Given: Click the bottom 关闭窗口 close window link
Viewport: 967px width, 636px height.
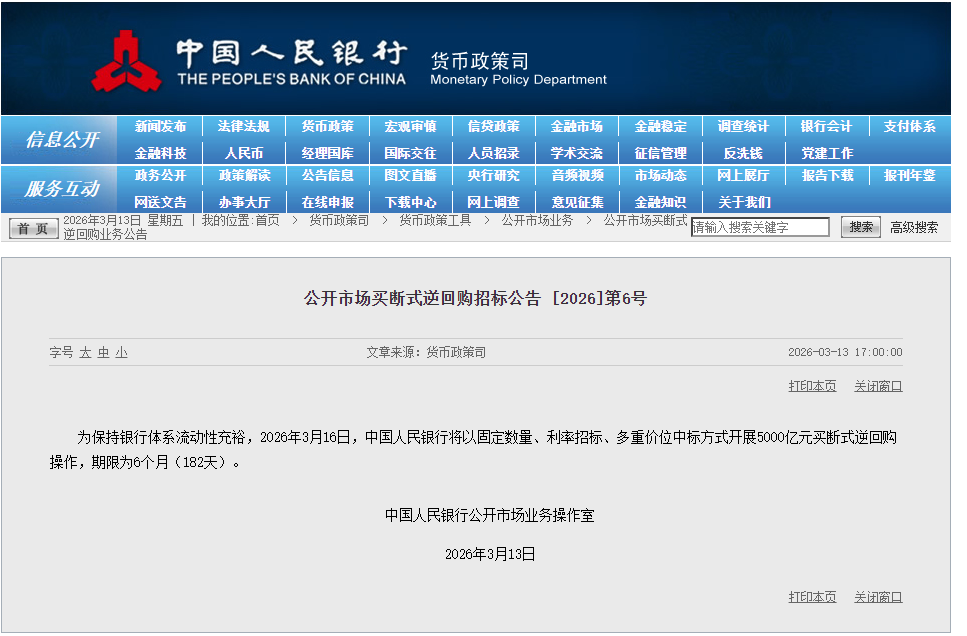Looking at the screenshot, I should click(x=878, y=597).
